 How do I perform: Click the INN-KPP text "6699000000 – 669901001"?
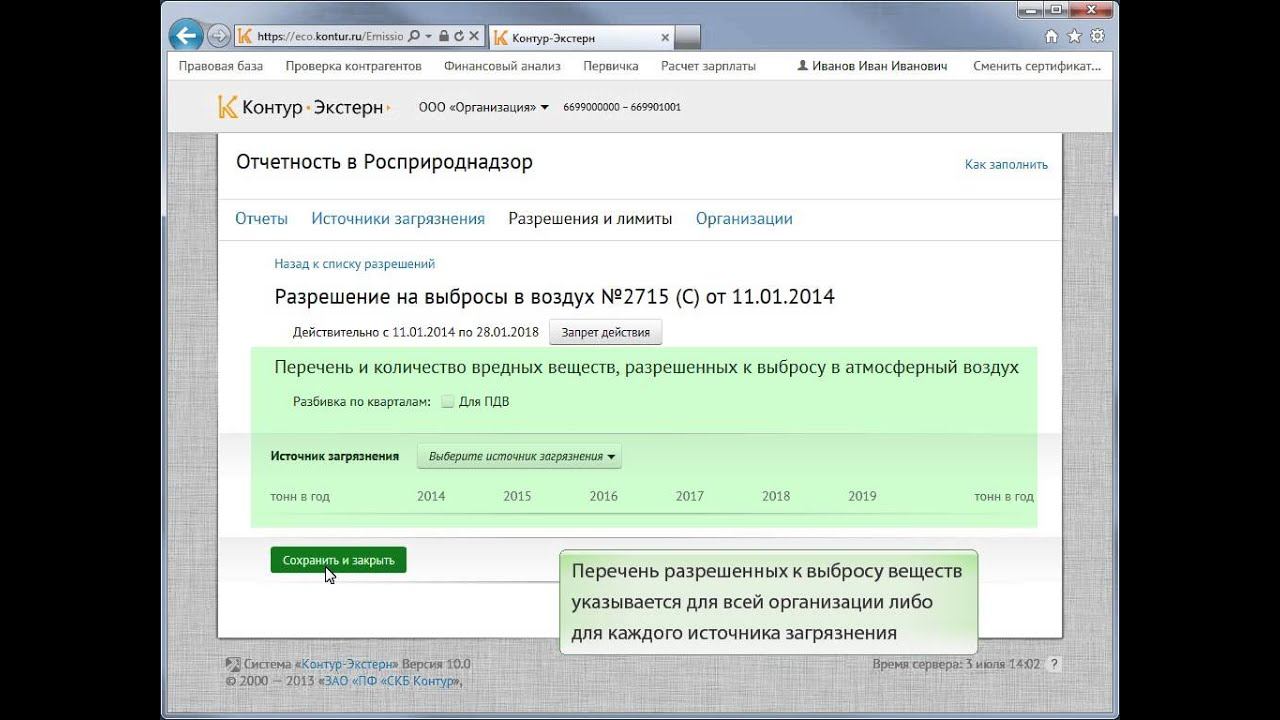pyautogui.click(x=622, y=107)
